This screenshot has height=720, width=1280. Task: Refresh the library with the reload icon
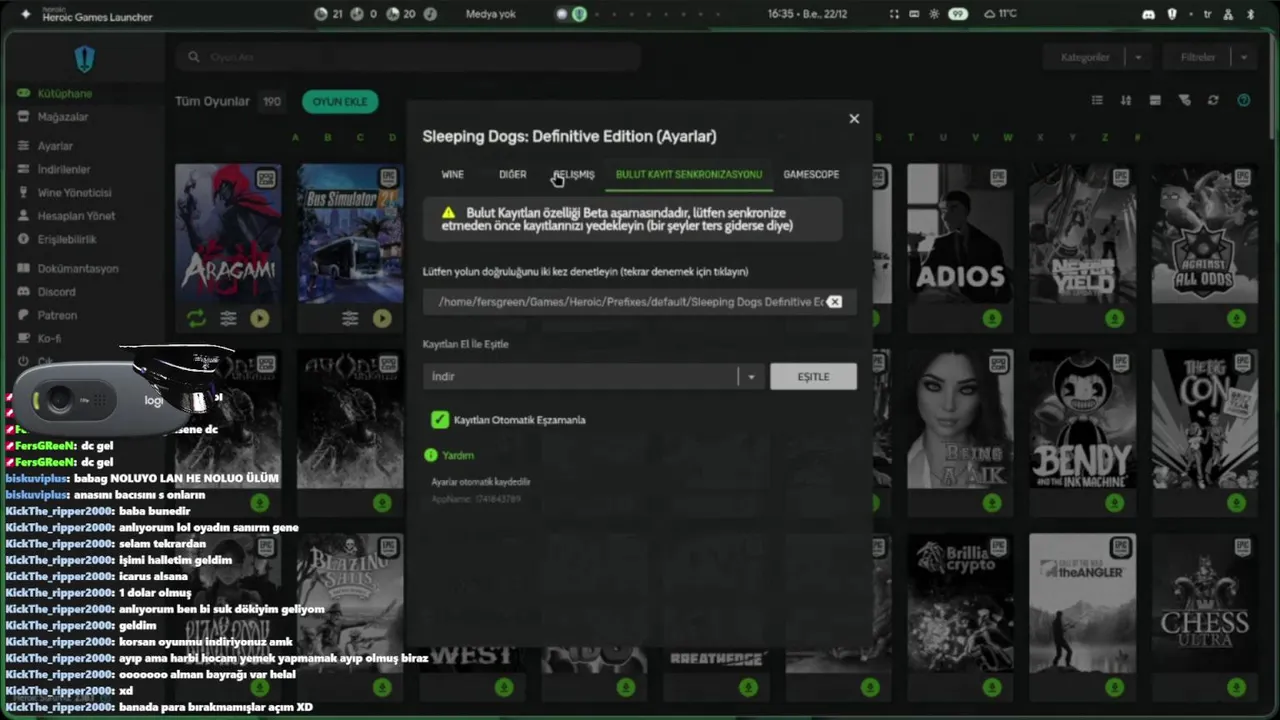1213,100
